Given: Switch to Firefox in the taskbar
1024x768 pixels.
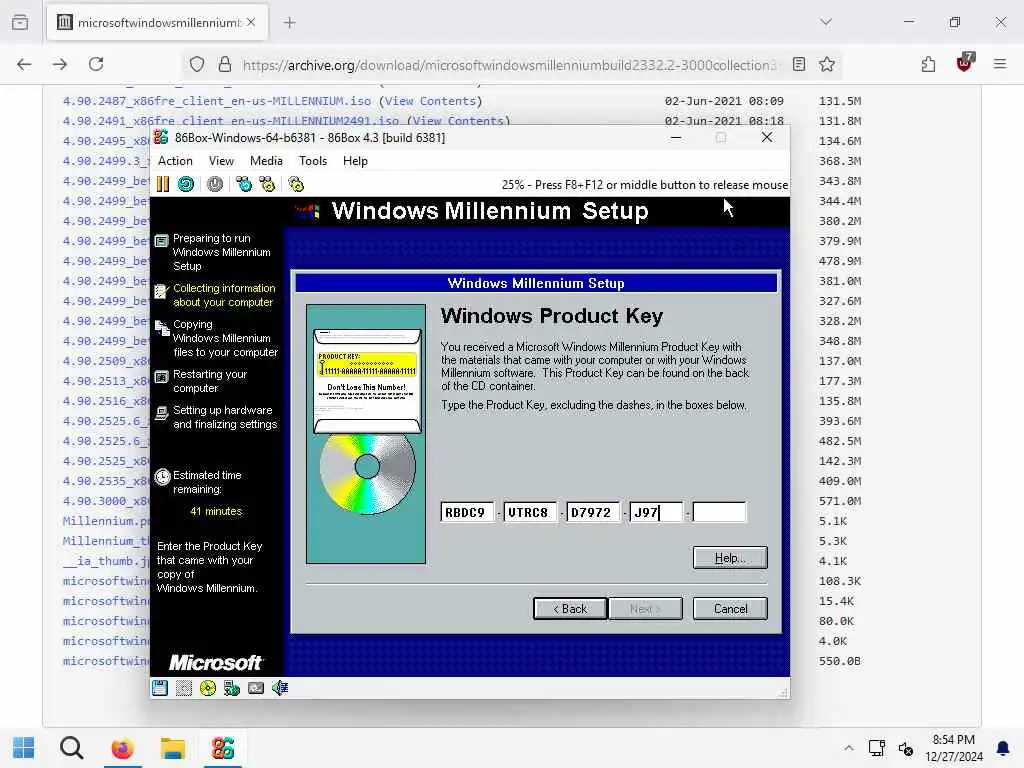Looking at the screenshot, I should point(122,748).
